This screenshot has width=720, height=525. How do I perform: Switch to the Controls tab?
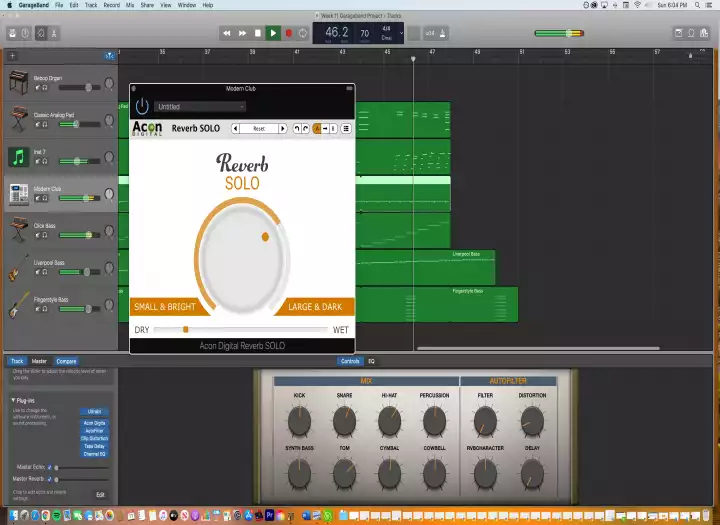pyautogui.click(x=350, y=361)
